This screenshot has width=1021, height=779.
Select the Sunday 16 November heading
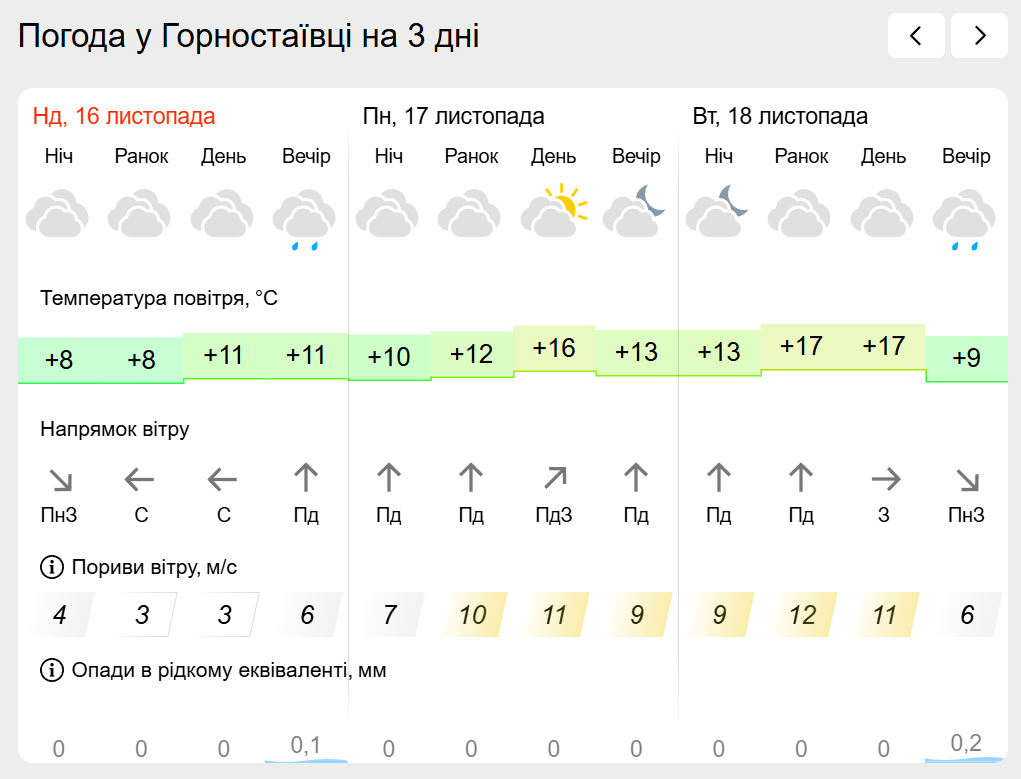pos(124,116)
